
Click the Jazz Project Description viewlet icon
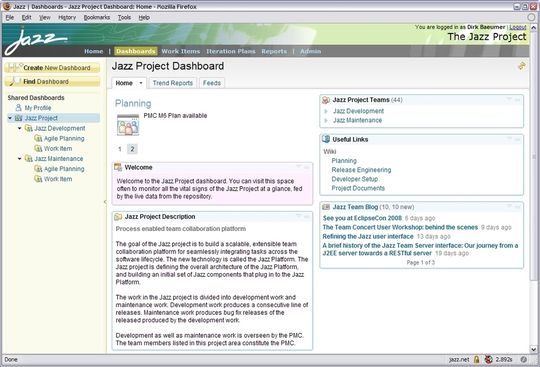pos(118,217)
